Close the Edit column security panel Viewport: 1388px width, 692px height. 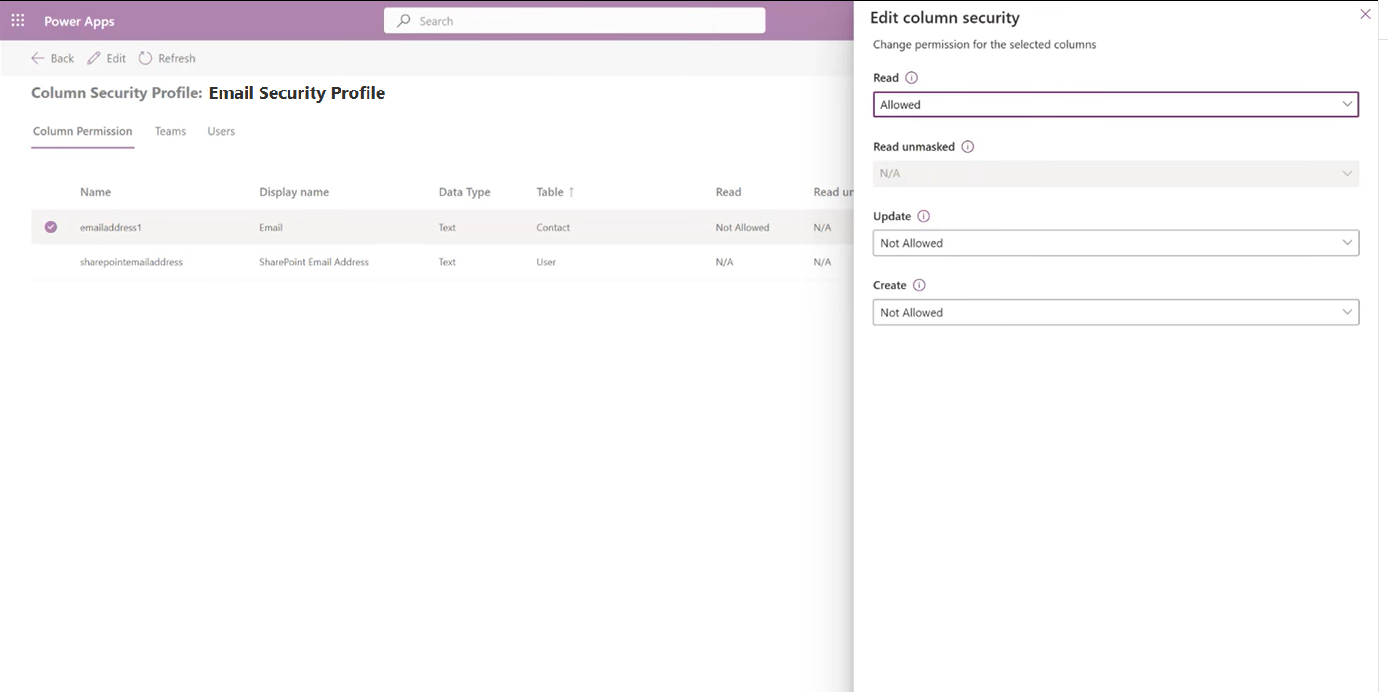click(1365, 14)
